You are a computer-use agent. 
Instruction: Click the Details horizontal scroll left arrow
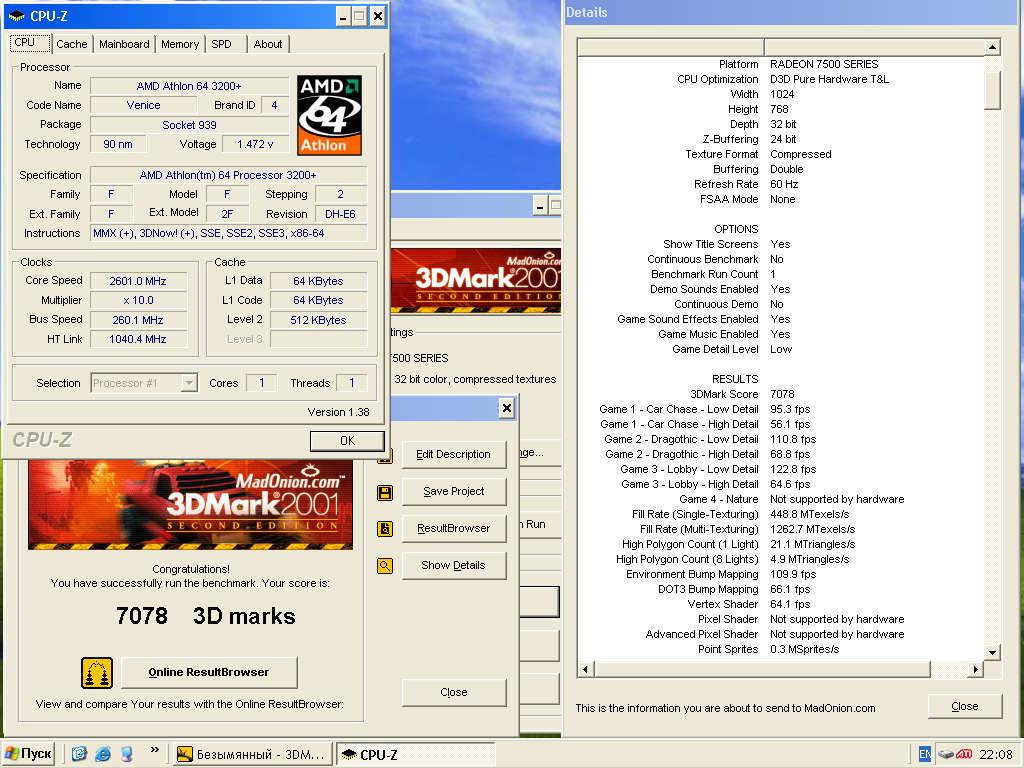[585, 669]
